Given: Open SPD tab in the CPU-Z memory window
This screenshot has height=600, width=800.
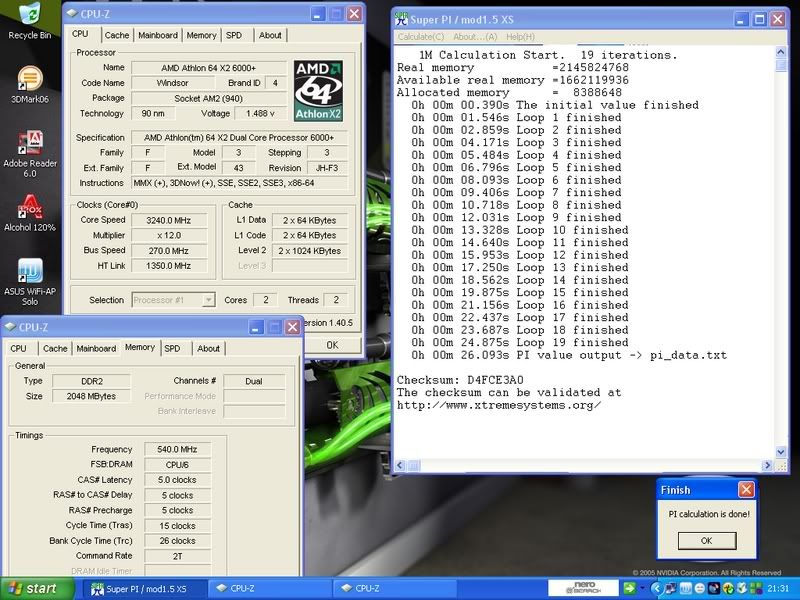Looking at the screenshot, I should click(x=172, y=348).
